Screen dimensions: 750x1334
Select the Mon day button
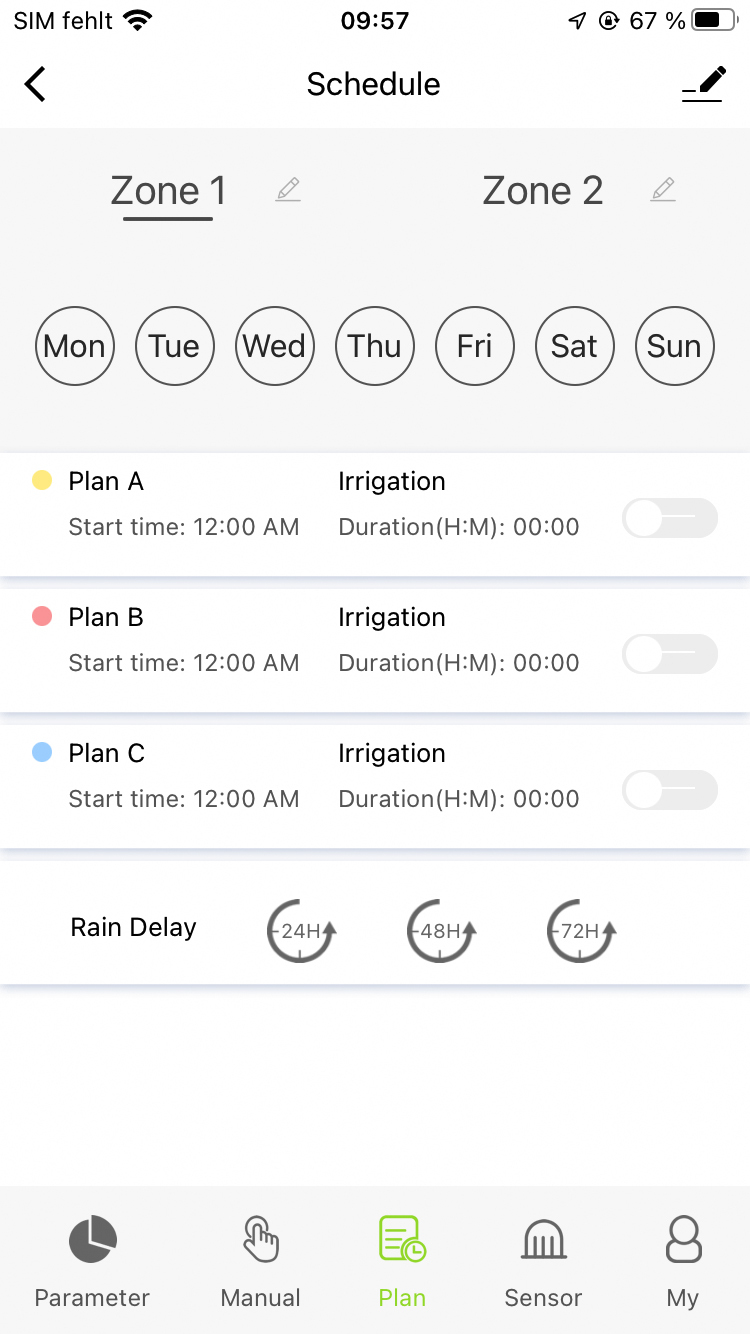[75, 346]
